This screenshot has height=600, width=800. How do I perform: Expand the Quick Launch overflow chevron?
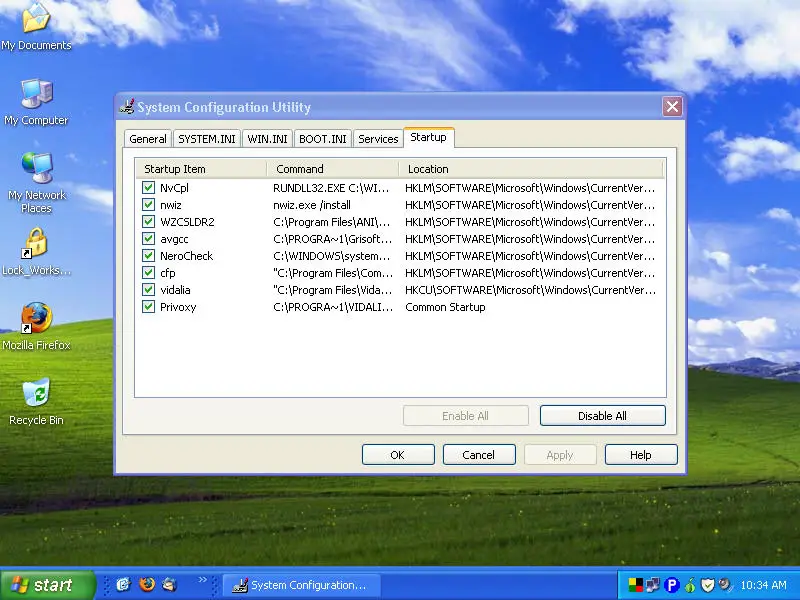pyautogui.click(x=203, y=580)
